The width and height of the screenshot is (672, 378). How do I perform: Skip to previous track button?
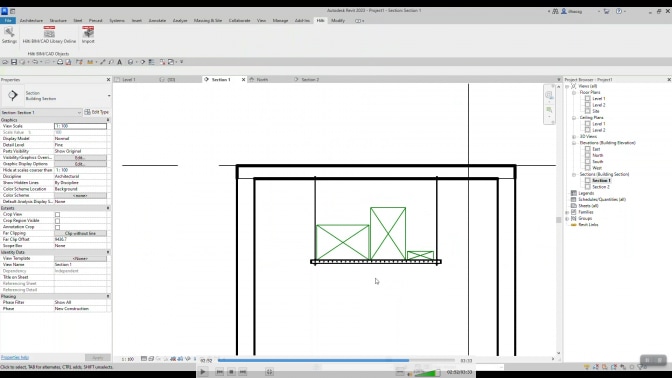coord(219,372)
